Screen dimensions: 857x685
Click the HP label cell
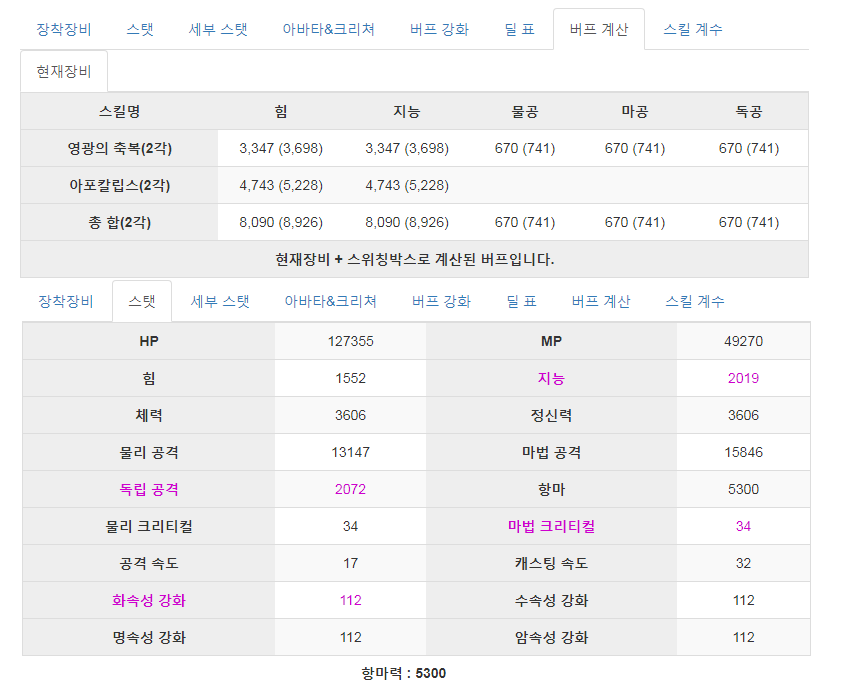(149, 341)
